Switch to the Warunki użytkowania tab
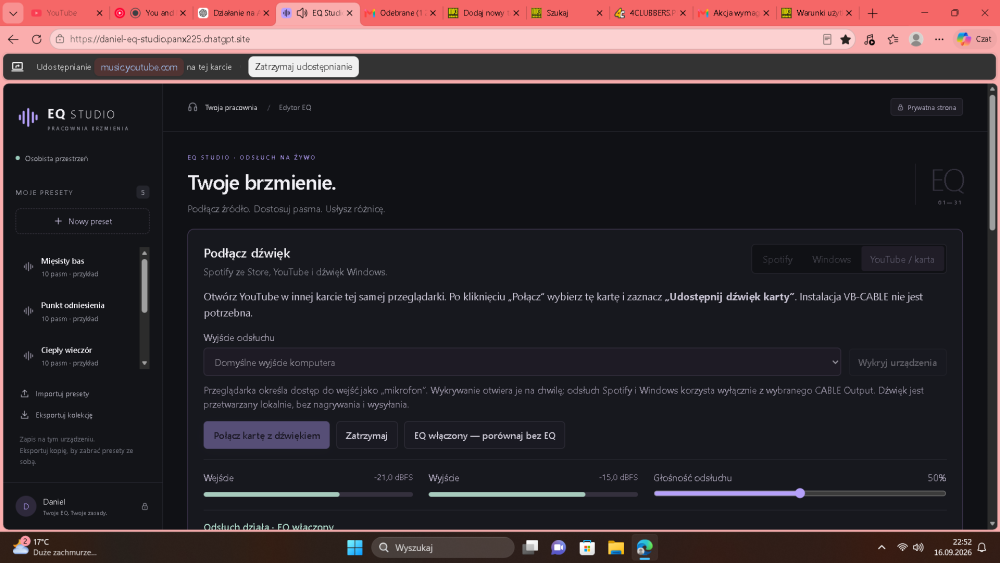 pyautogui.click(x=817, y=13)
